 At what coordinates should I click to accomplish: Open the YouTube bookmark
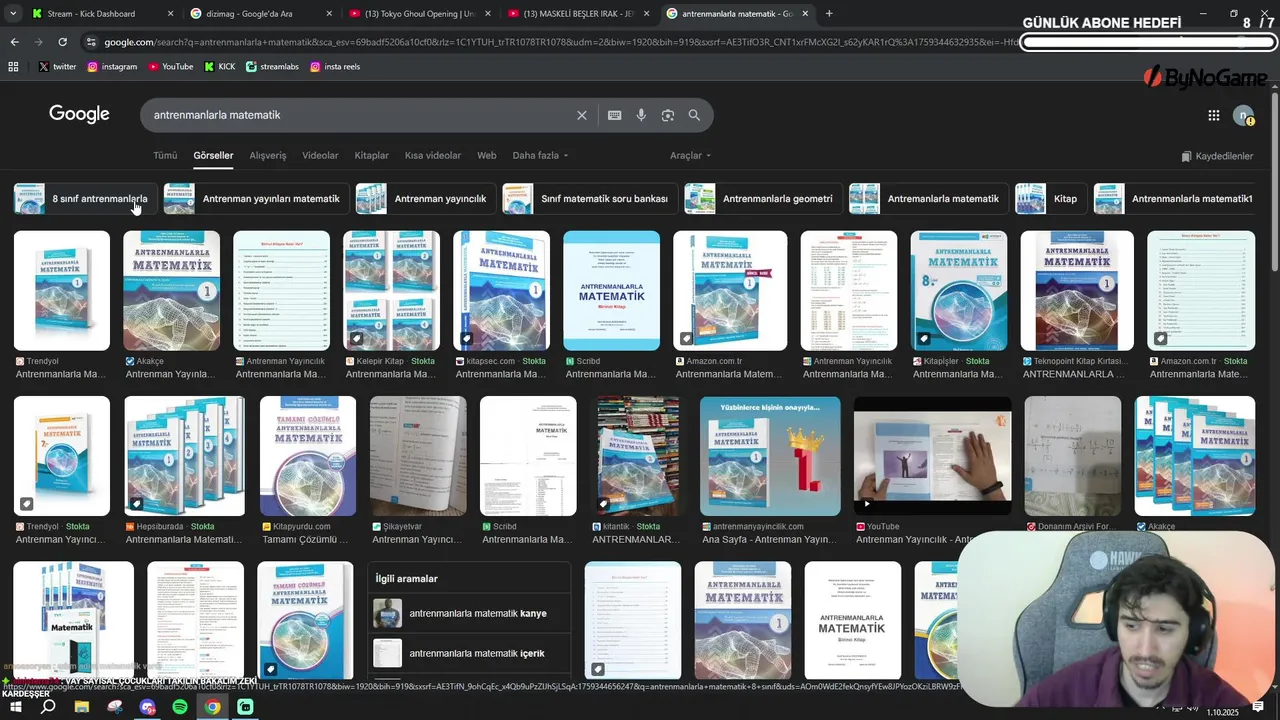click(x=170, y=66)
